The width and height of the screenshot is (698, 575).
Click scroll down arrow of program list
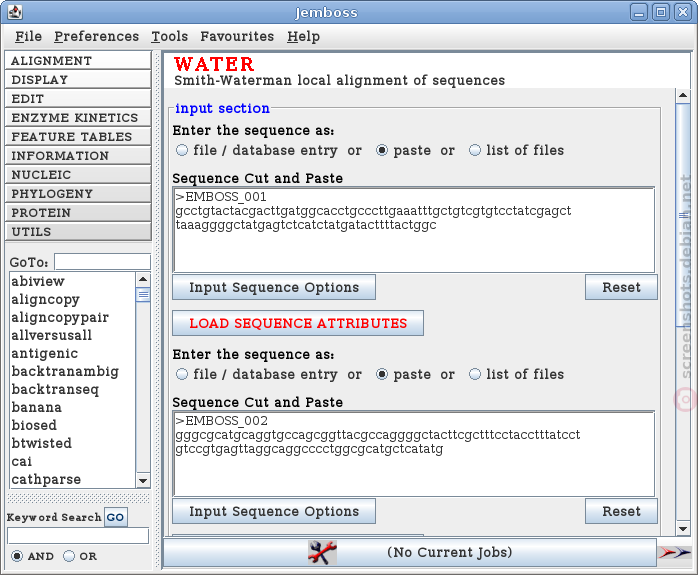point(143,480)
